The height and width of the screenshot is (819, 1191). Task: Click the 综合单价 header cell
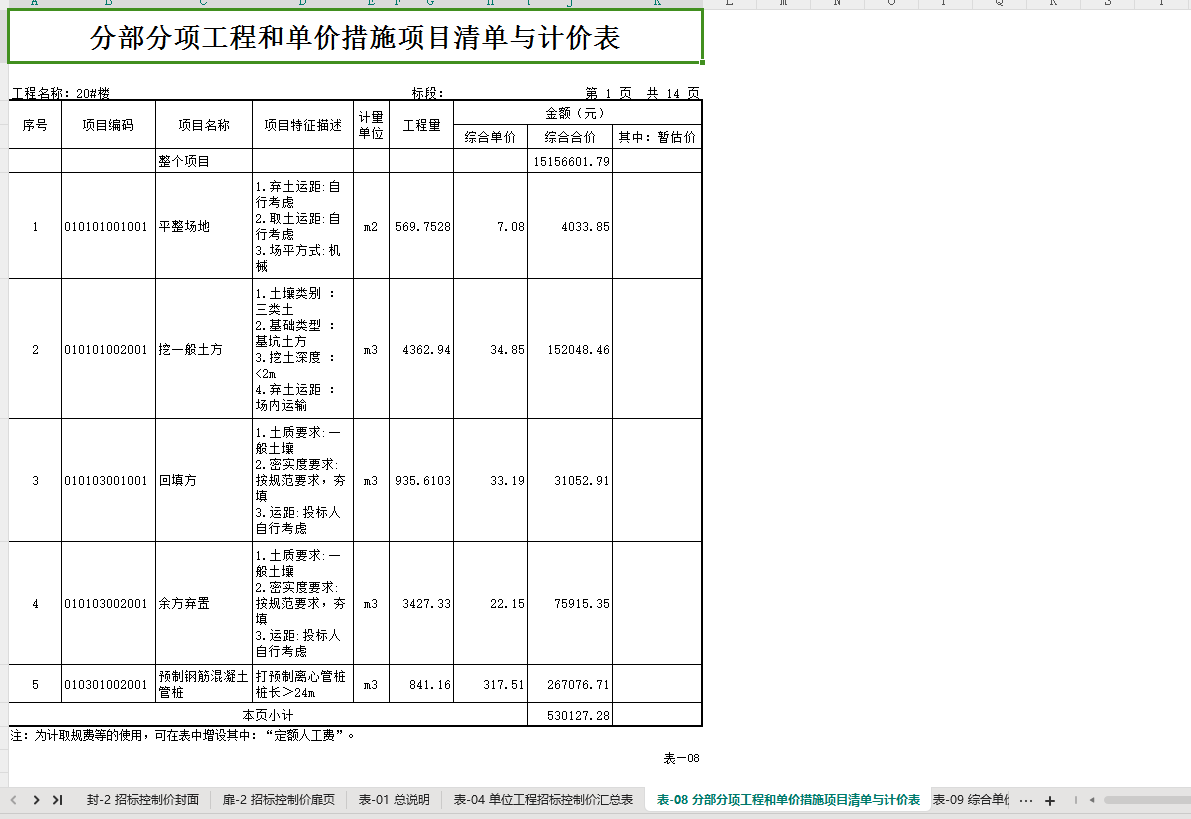coord(491,137)
